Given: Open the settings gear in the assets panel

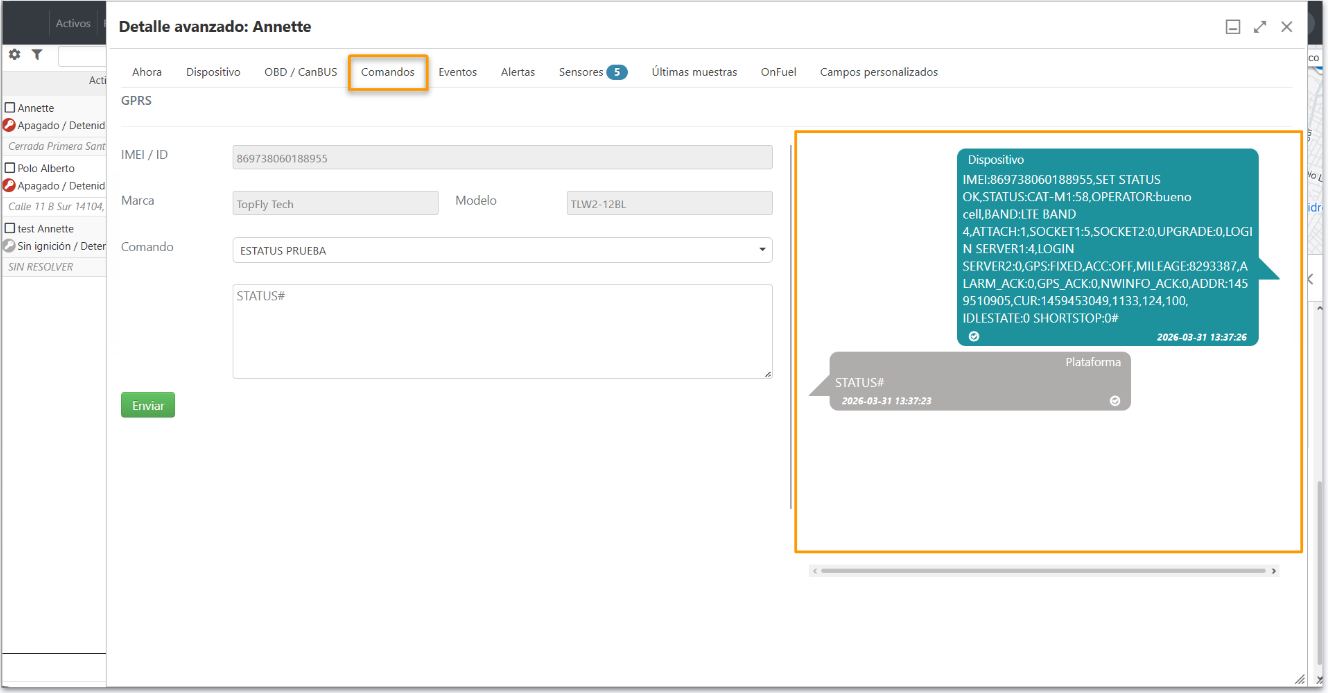Looking at the screenshot, I should click(15, 55).
